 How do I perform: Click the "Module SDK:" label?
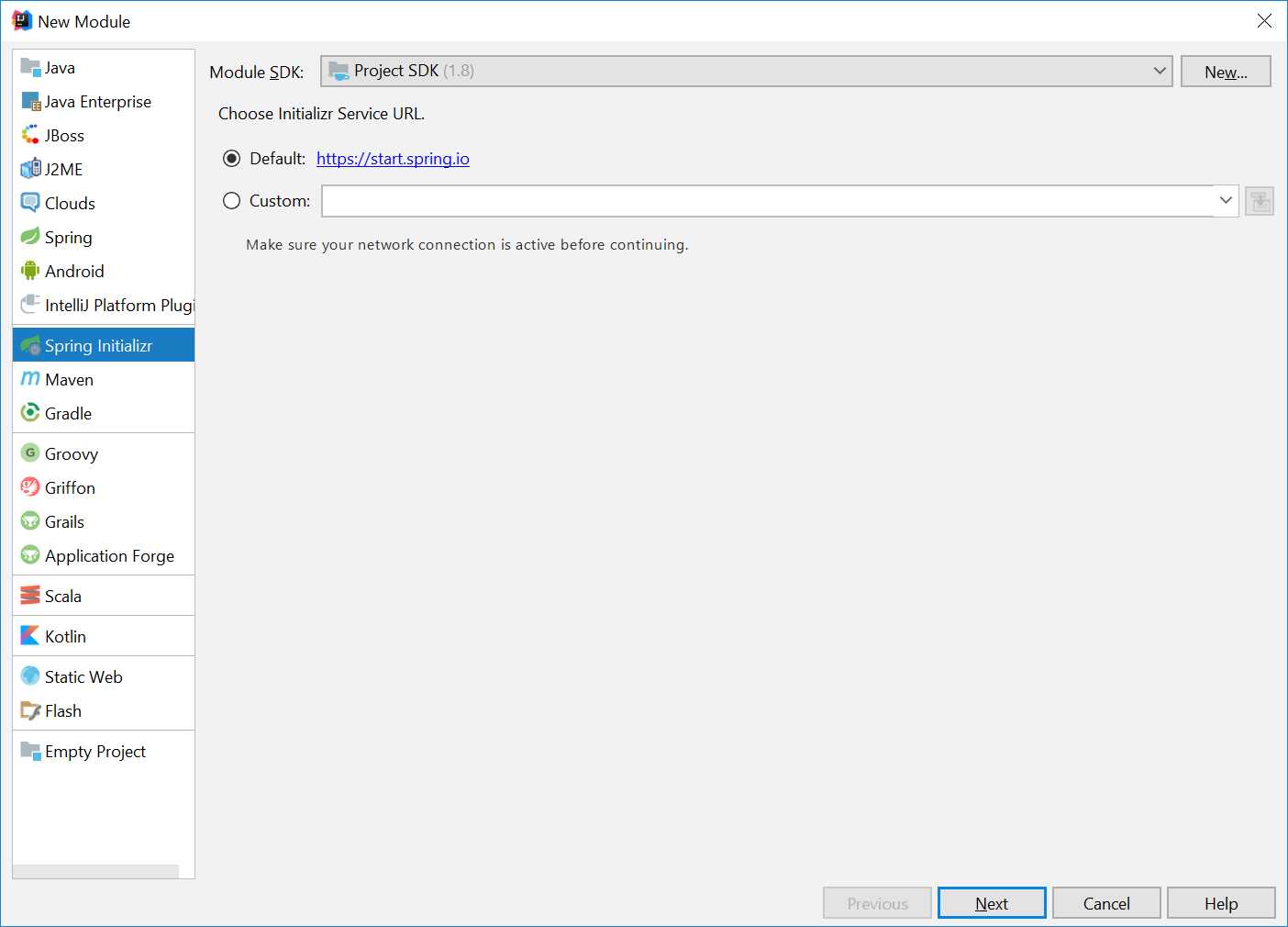point(257,72)
